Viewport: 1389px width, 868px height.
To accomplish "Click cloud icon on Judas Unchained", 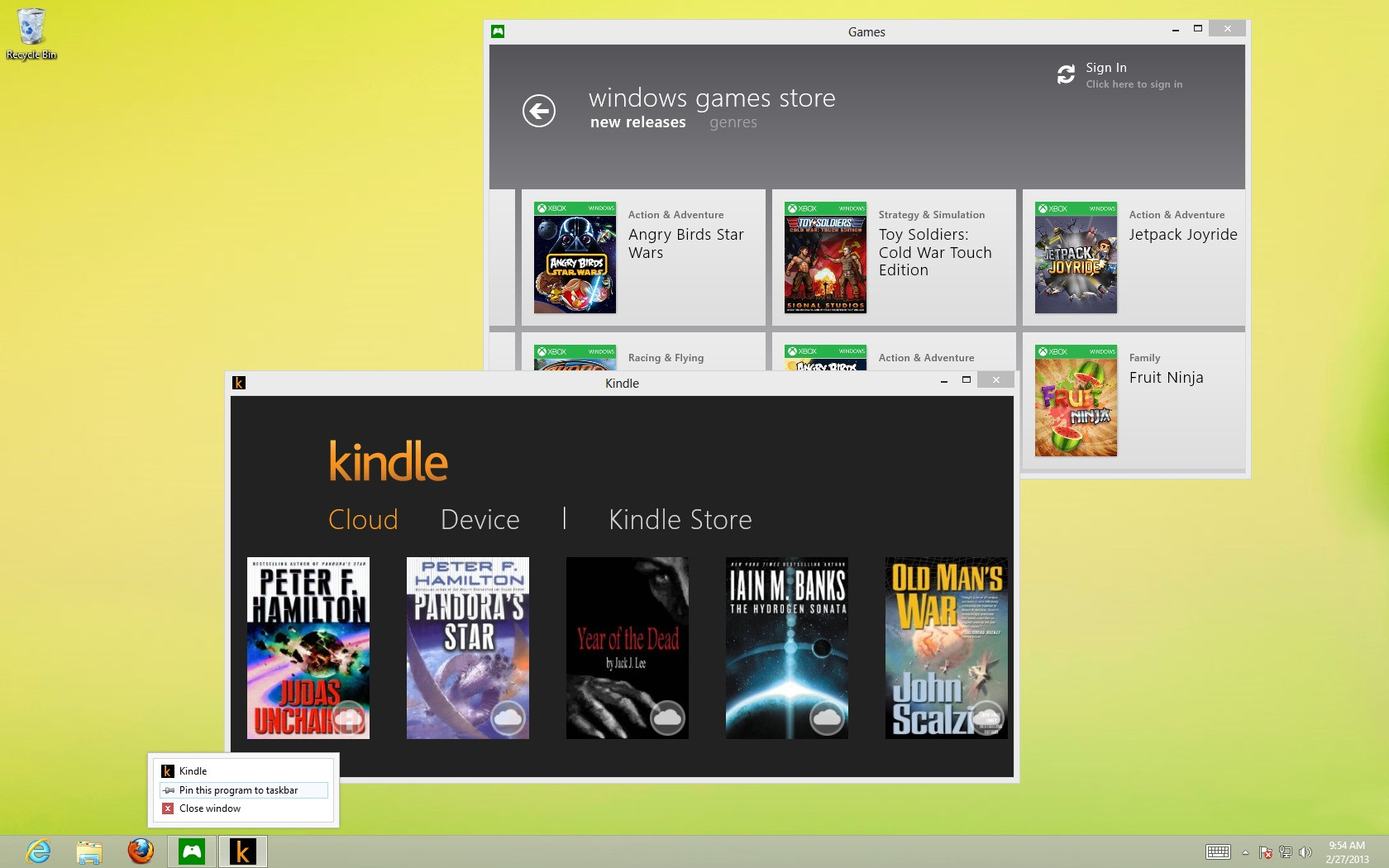I will coord(349,718).
